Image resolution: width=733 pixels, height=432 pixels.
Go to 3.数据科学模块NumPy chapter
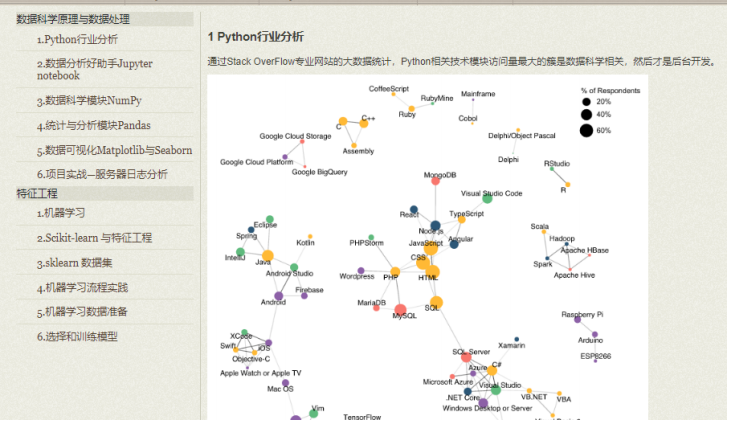[89, 101]
